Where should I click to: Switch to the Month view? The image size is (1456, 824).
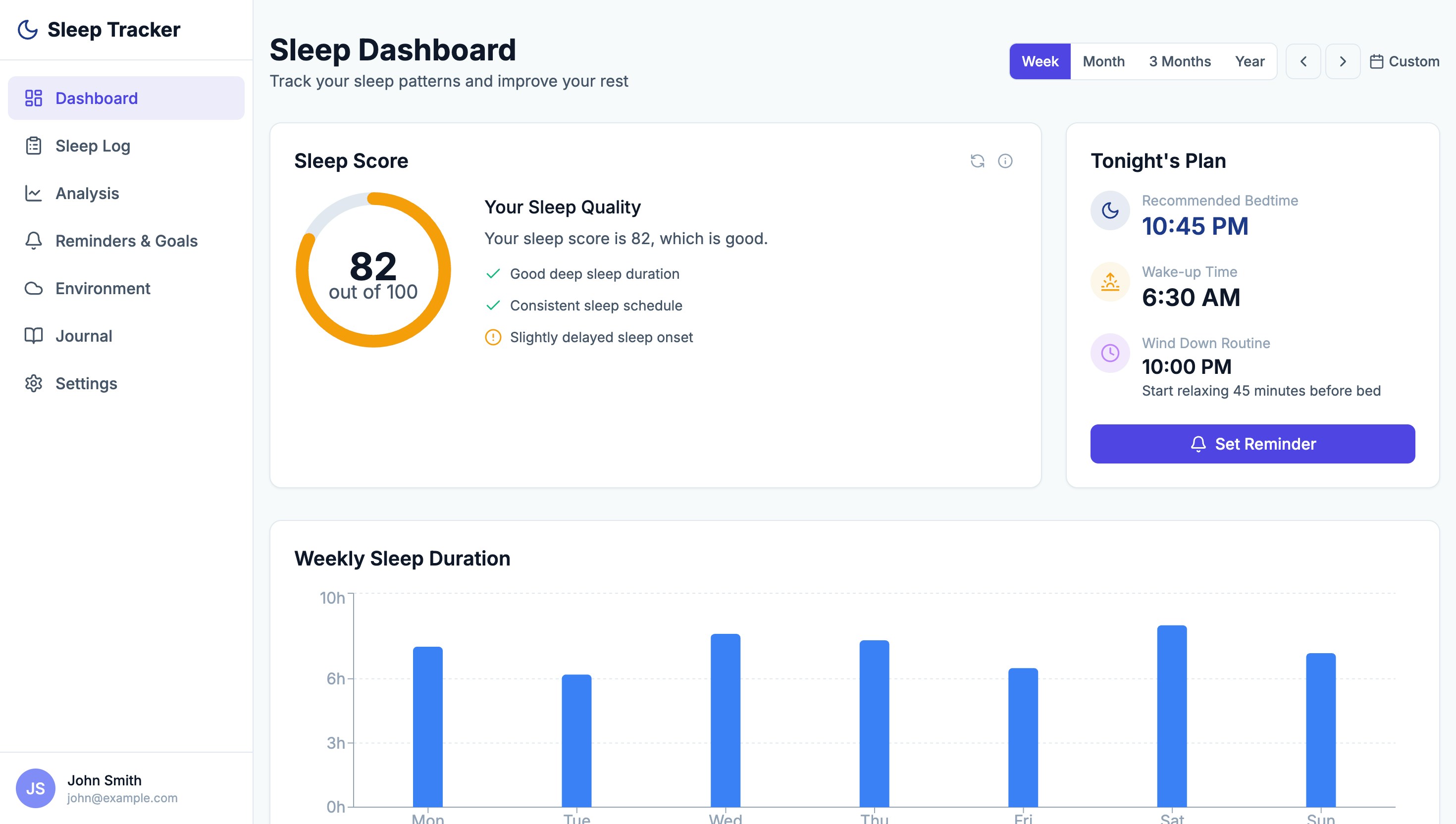(1103, 61)
